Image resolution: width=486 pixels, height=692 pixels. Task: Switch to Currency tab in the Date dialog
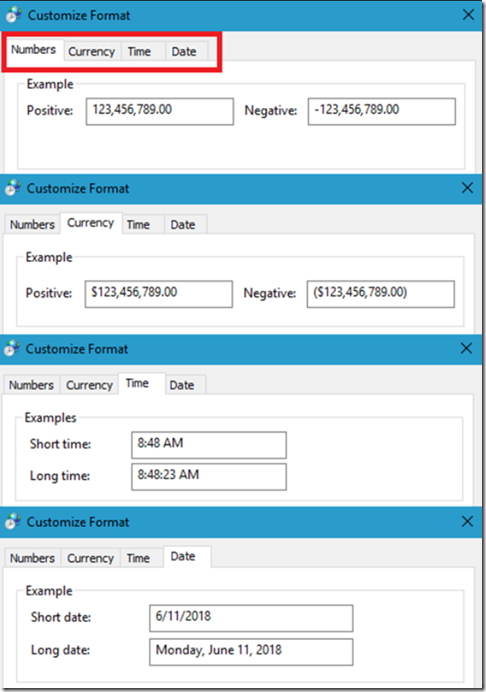coord(90,558)
